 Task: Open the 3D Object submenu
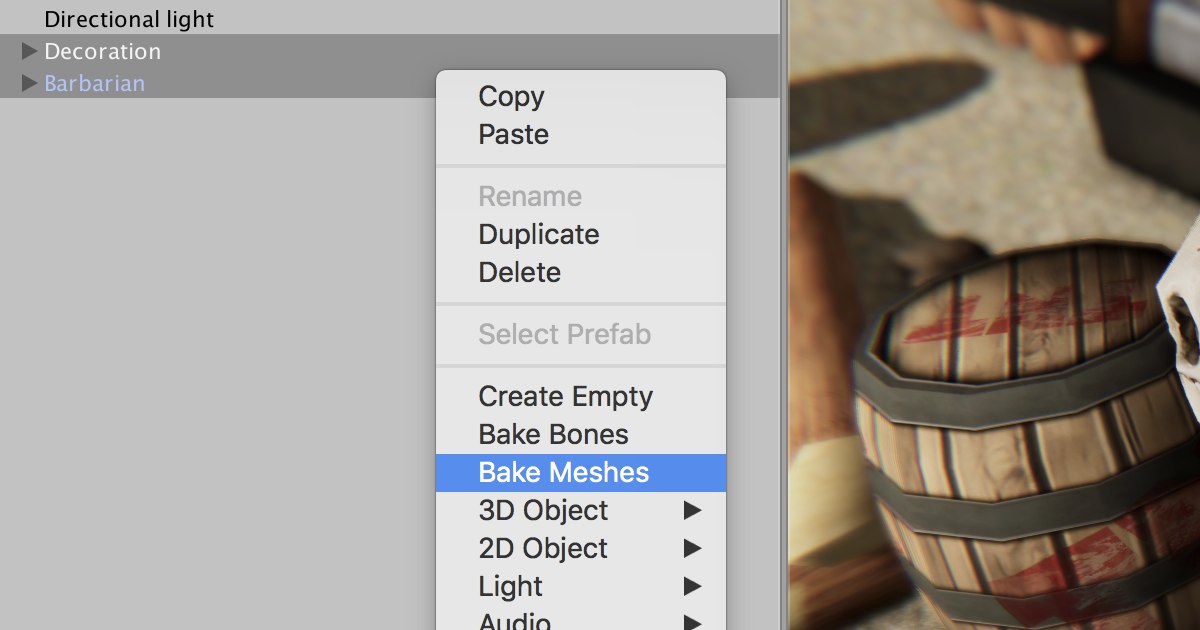click(x=580, y=510)
